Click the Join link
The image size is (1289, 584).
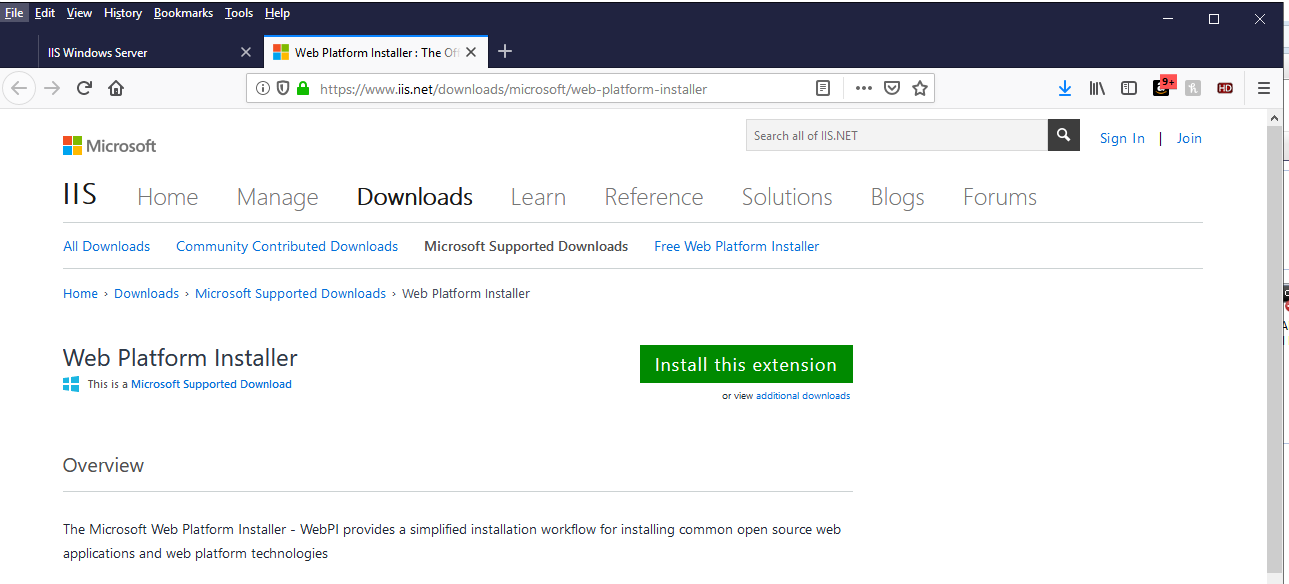1189,138
